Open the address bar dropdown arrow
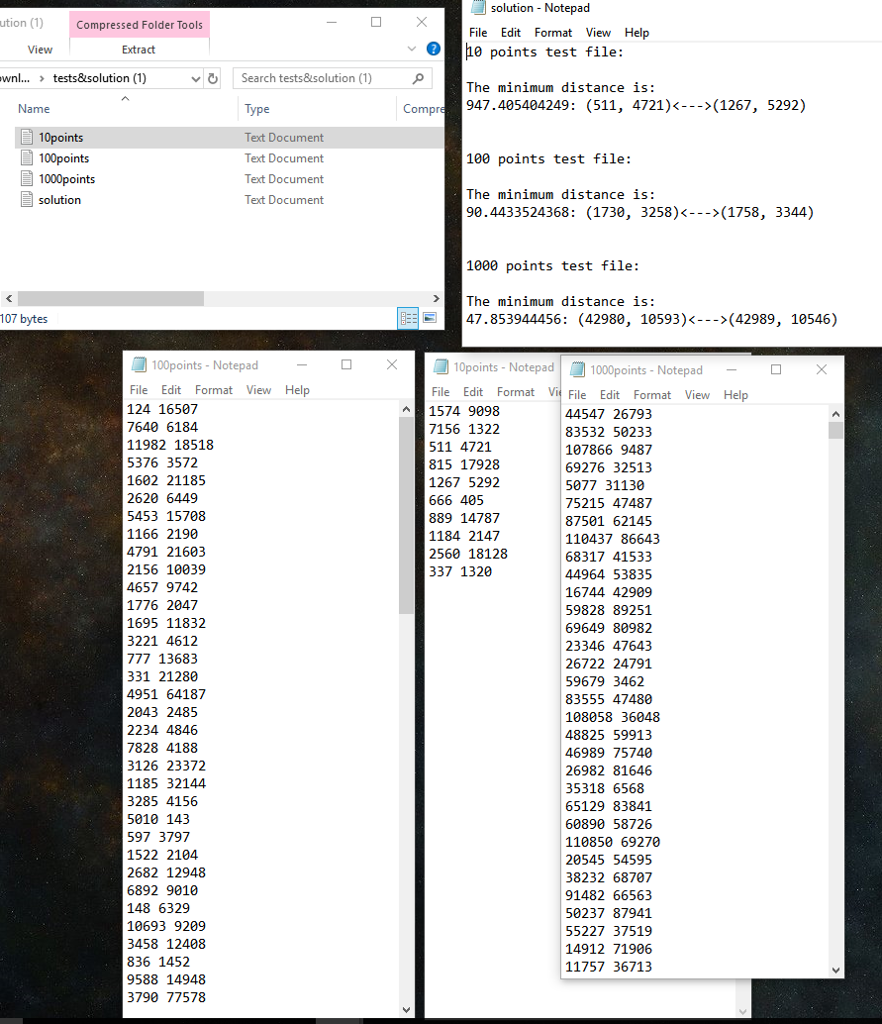Viewport: 882px width, 1024px height. (194, 78)
